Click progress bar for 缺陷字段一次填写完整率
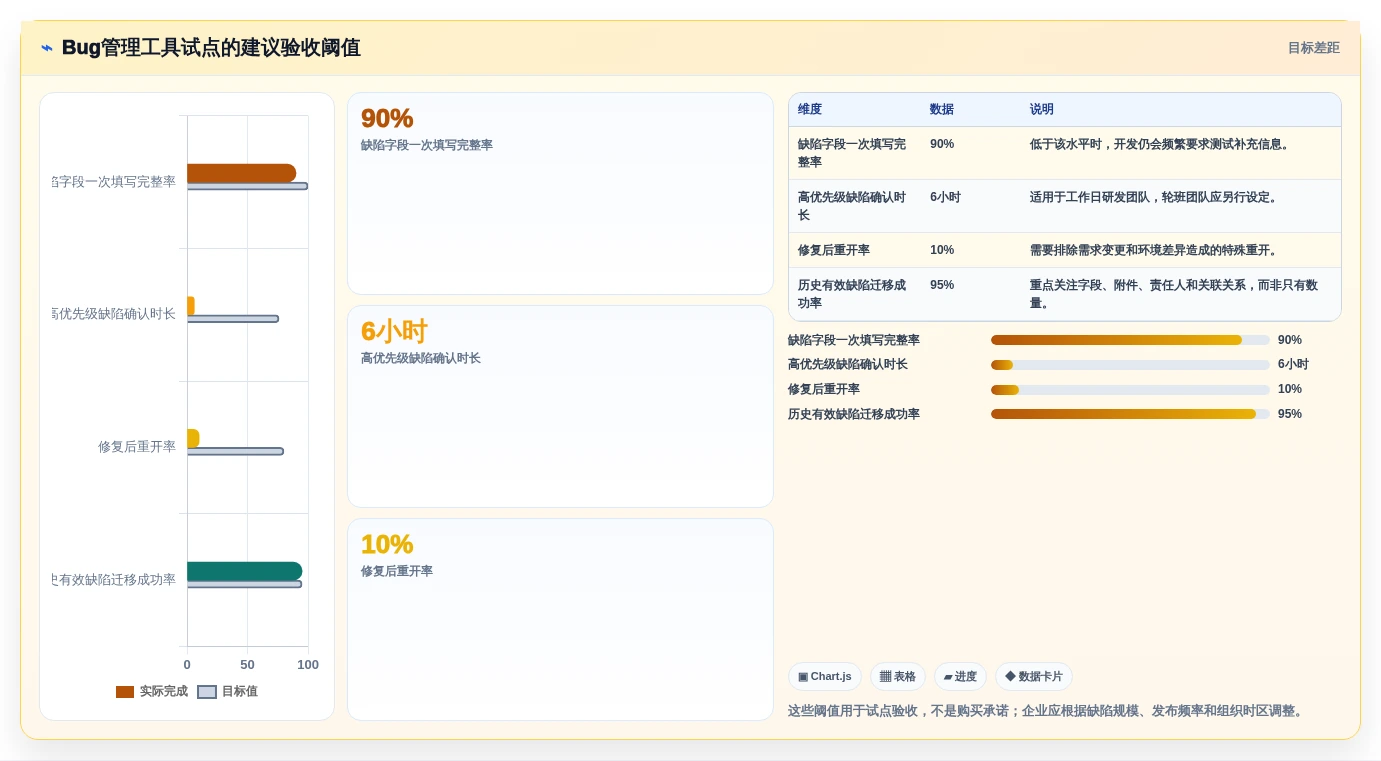 [x=1130, y=340]
